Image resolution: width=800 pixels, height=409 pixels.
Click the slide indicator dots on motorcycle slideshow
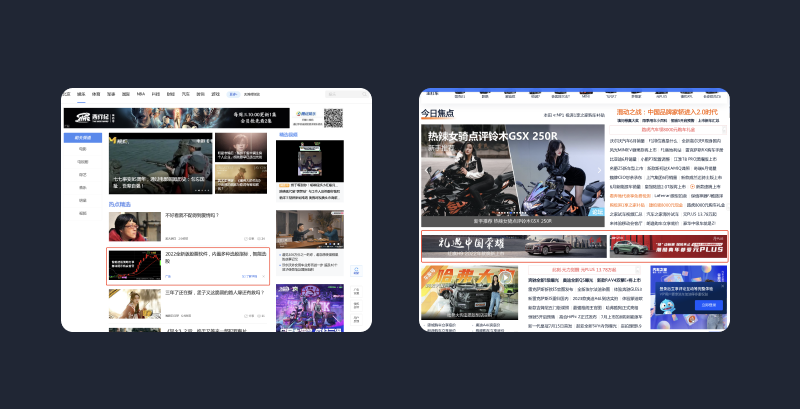(512, 213)
